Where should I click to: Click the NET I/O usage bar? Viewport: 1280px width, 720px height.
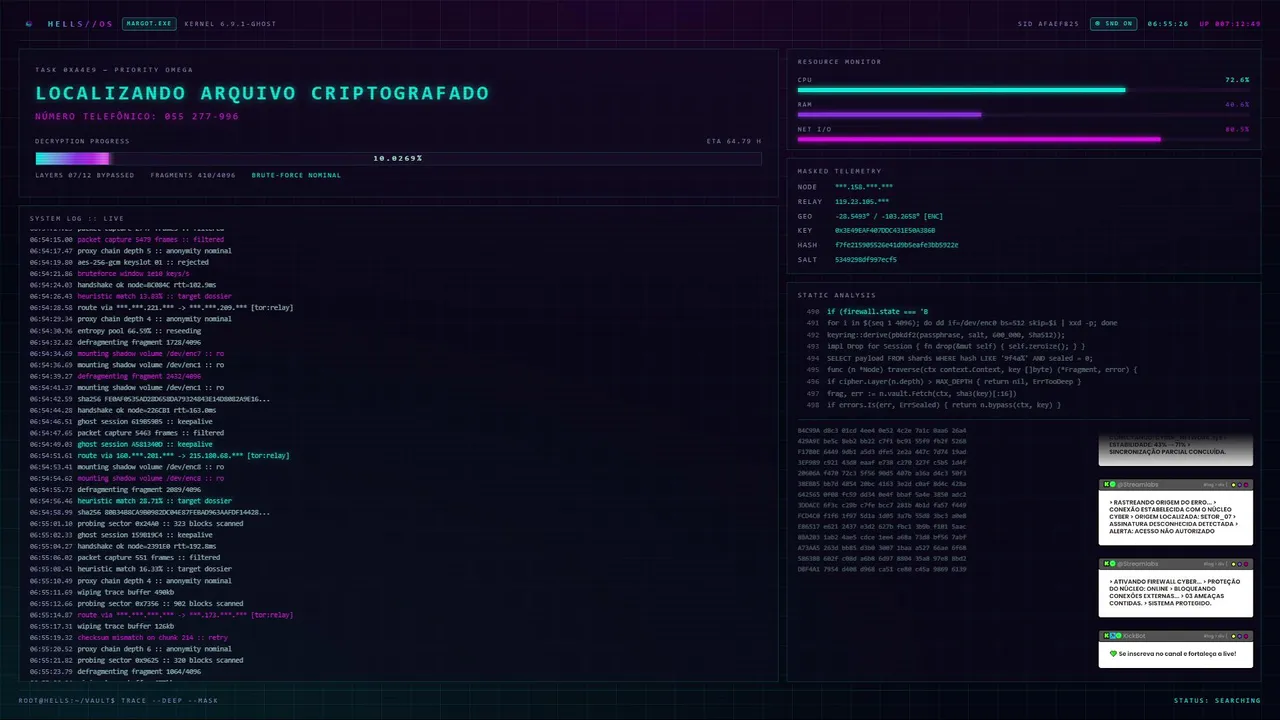tap(1023, 140)
